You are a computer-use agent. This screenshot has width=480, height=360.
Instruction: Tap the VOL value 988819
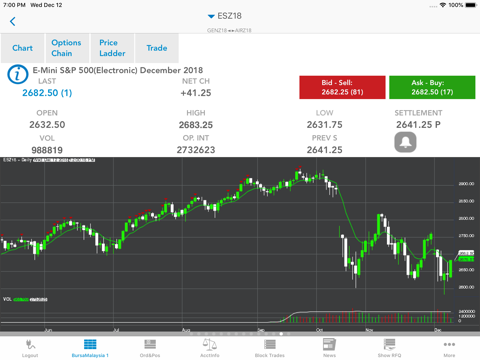click(x=47, y=150)
